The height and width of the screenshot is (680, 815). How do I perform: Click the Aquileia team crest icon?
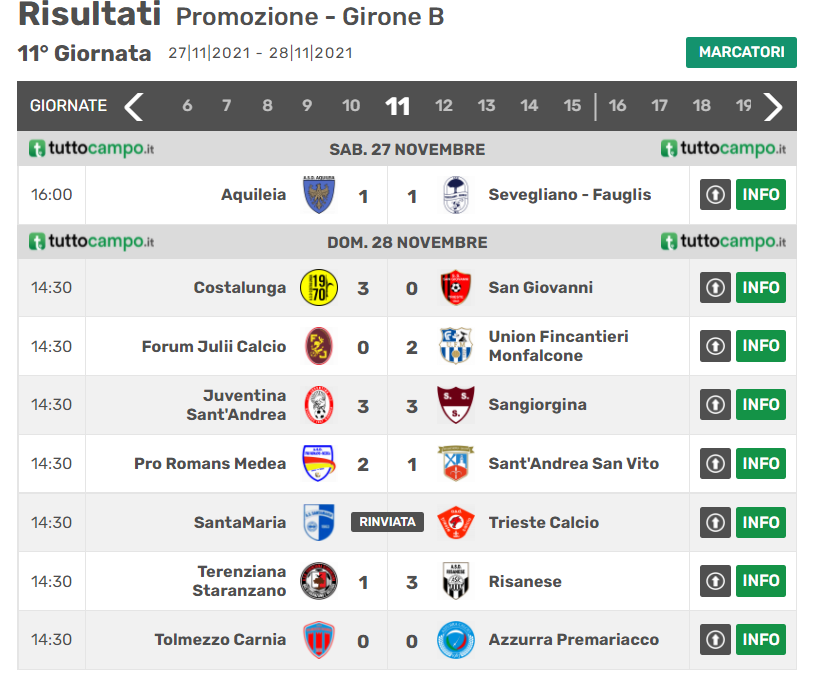(318, 195)
